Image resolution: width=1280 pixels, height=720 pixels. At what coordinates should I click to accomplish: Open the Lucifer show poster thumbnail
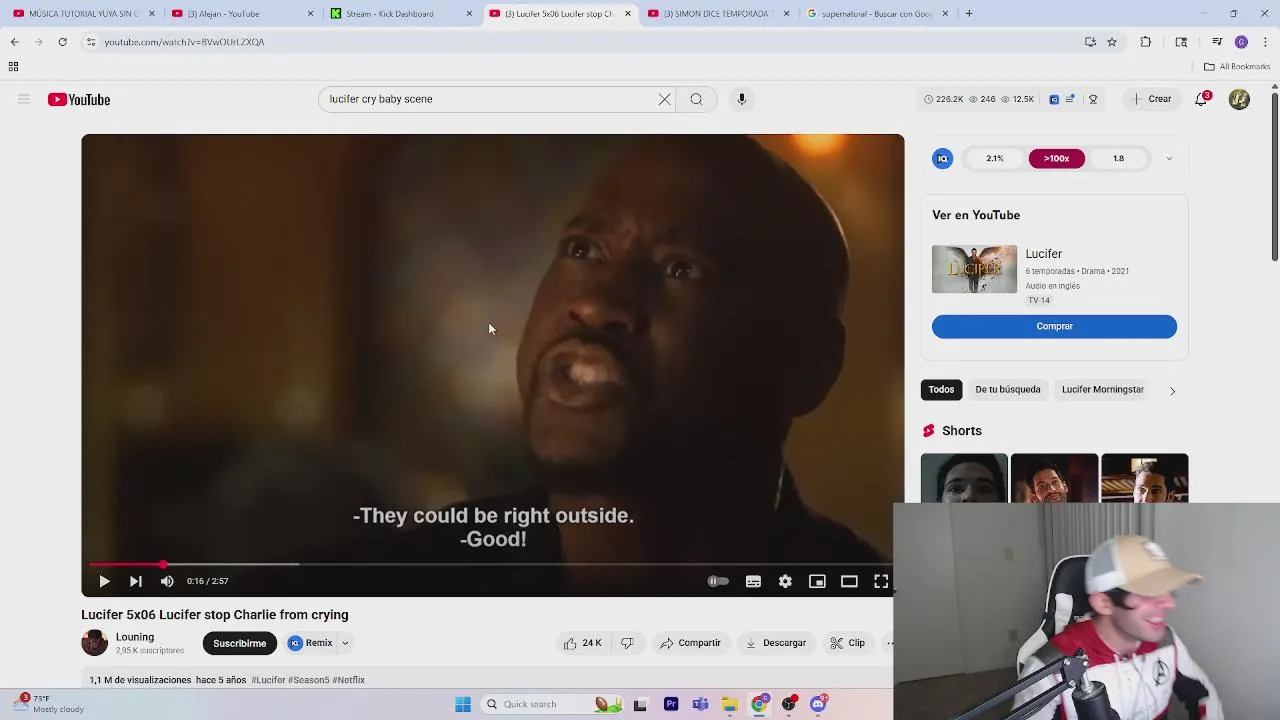[974, 269]
